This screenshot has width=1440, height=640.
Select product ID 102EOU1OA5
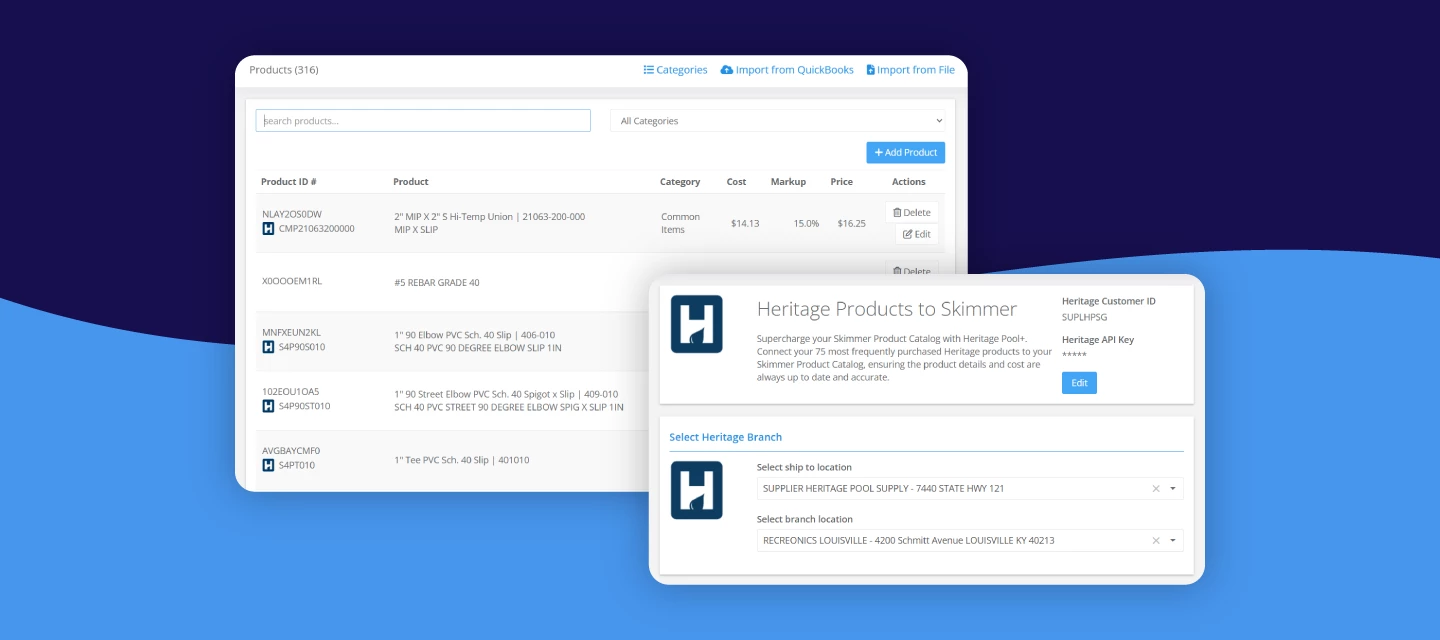tap(290, 391)
